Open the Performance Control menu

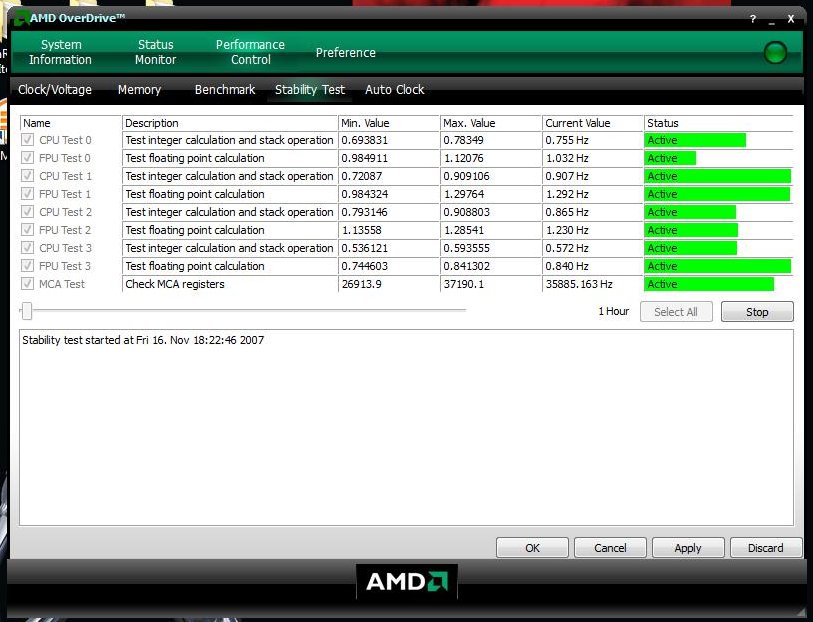click(250, 52)
